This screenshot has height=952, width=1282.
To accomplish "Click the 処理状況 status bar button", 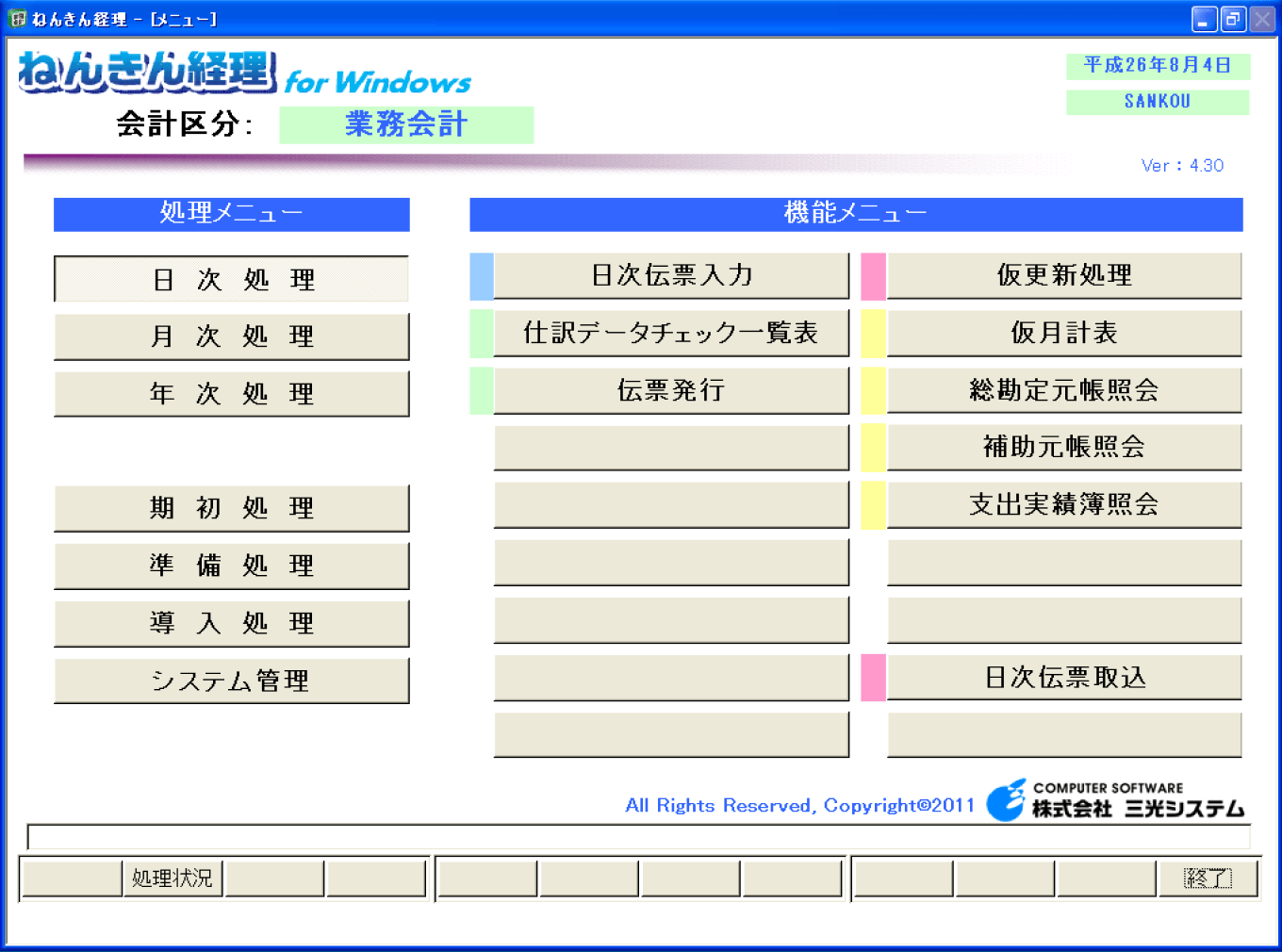I will (173, 878).
